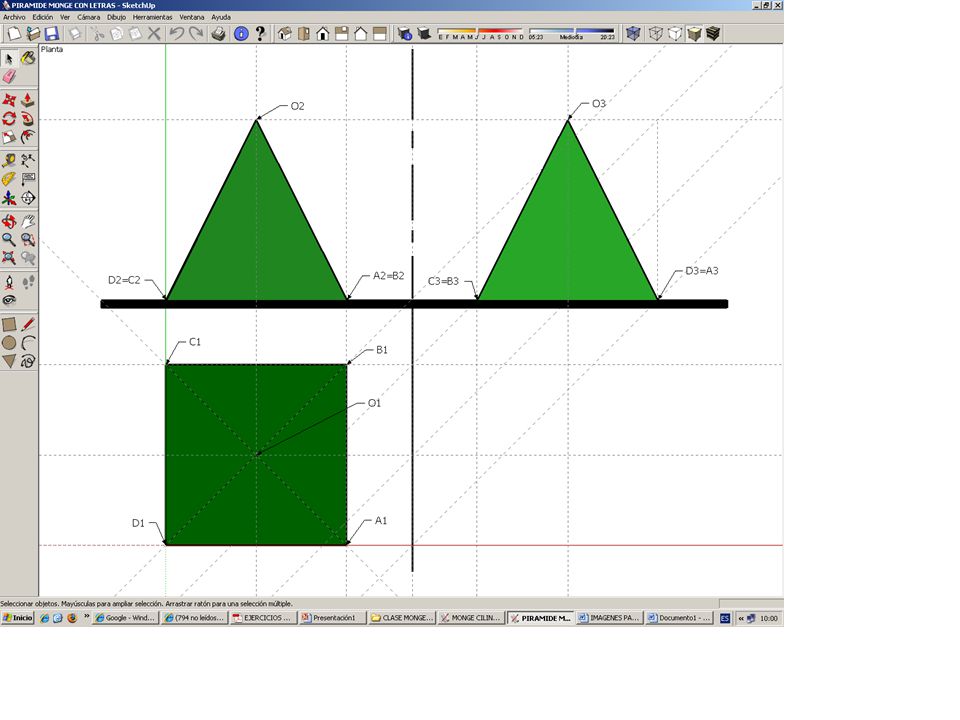Screen dimensions: 960x720
Task: Toggle shadows display icon
Action: pos(424,34)
